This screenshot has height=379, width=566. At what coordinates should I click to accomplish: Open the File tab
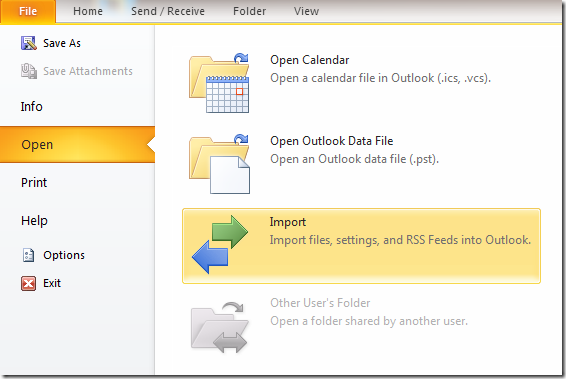28,11
